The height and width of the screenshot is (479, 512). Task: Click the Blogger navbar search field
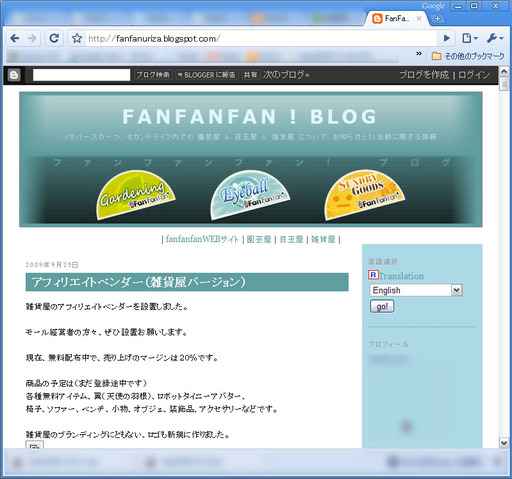pos(81,75)
